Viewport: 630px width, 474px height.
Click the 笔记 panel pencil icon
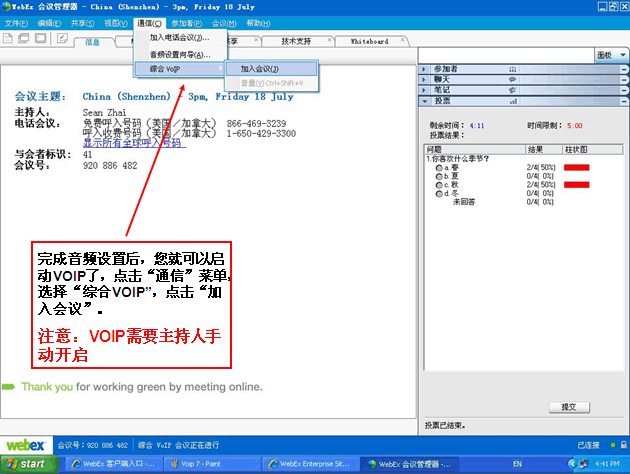pyautogui.click(x=512, y=90)
